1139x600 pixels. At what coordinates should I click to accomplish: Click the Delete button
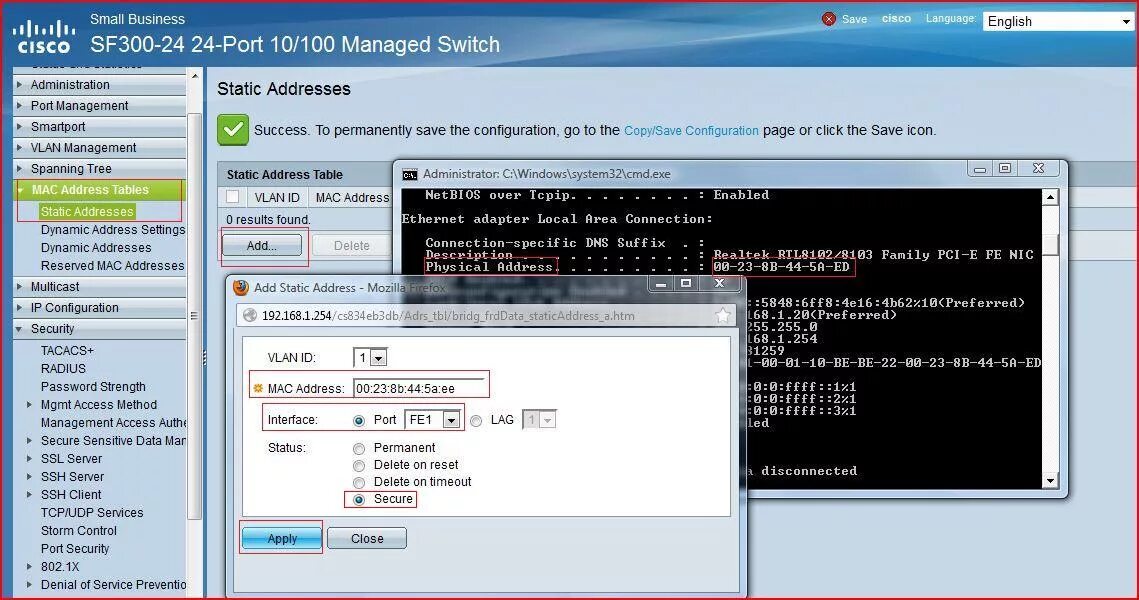point(352,246)
